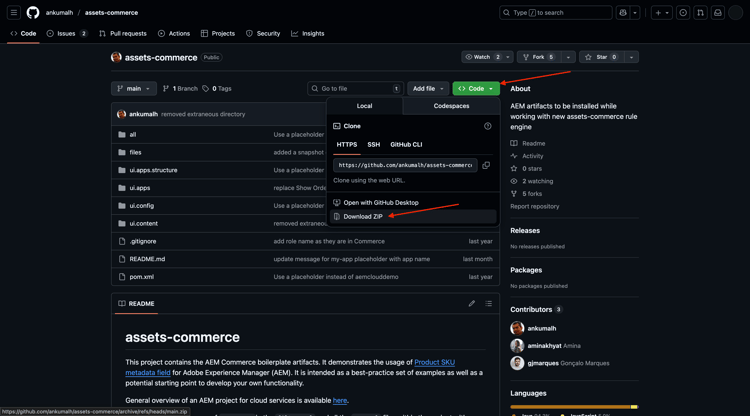Switch to the Codespaces tab in popup
This screenshot has height=416, width=750.
point(451,106)
